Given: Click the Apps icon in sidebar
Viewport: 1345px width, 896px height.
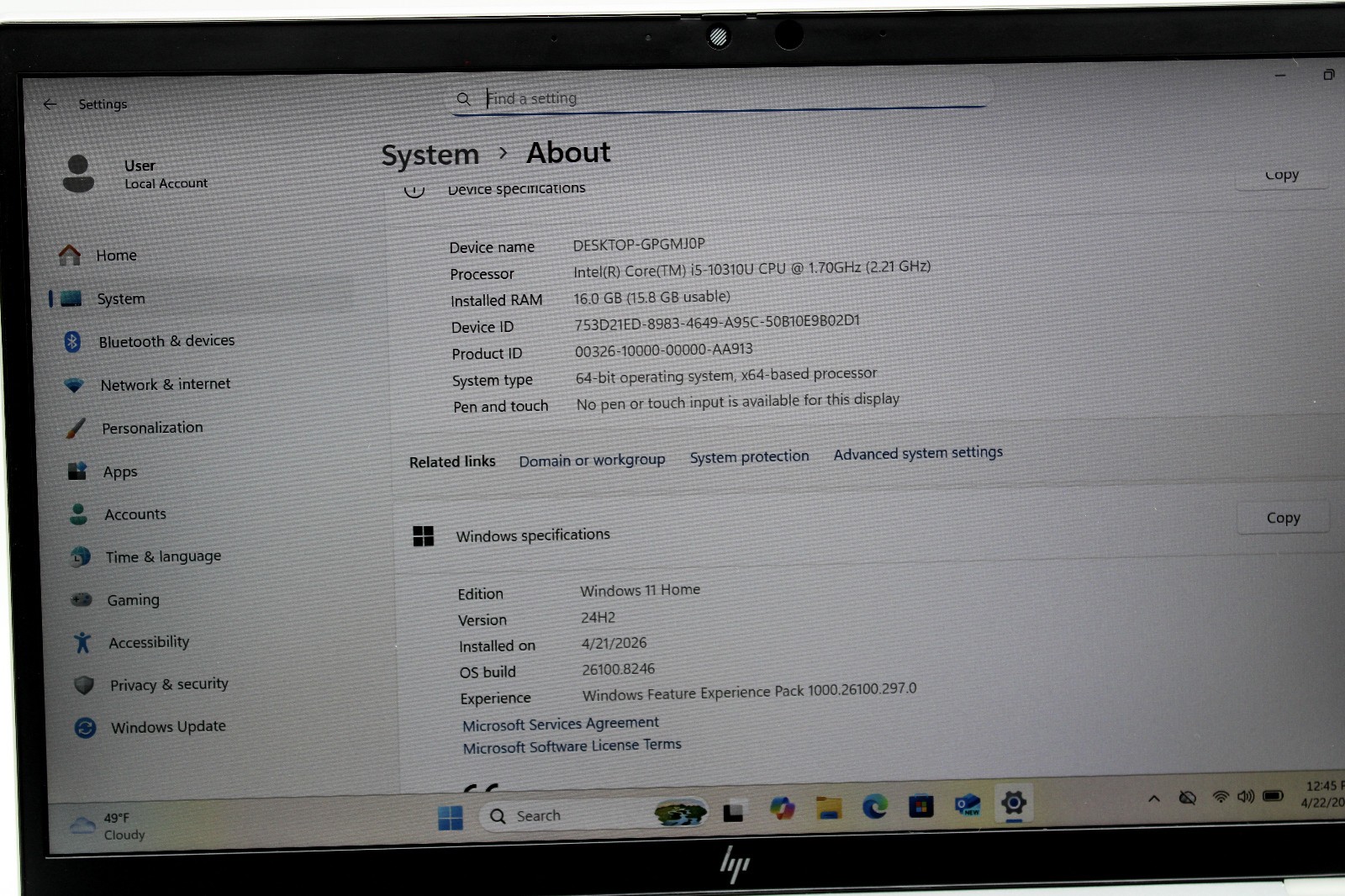Looking at the screenshot, I should (77, 471).
